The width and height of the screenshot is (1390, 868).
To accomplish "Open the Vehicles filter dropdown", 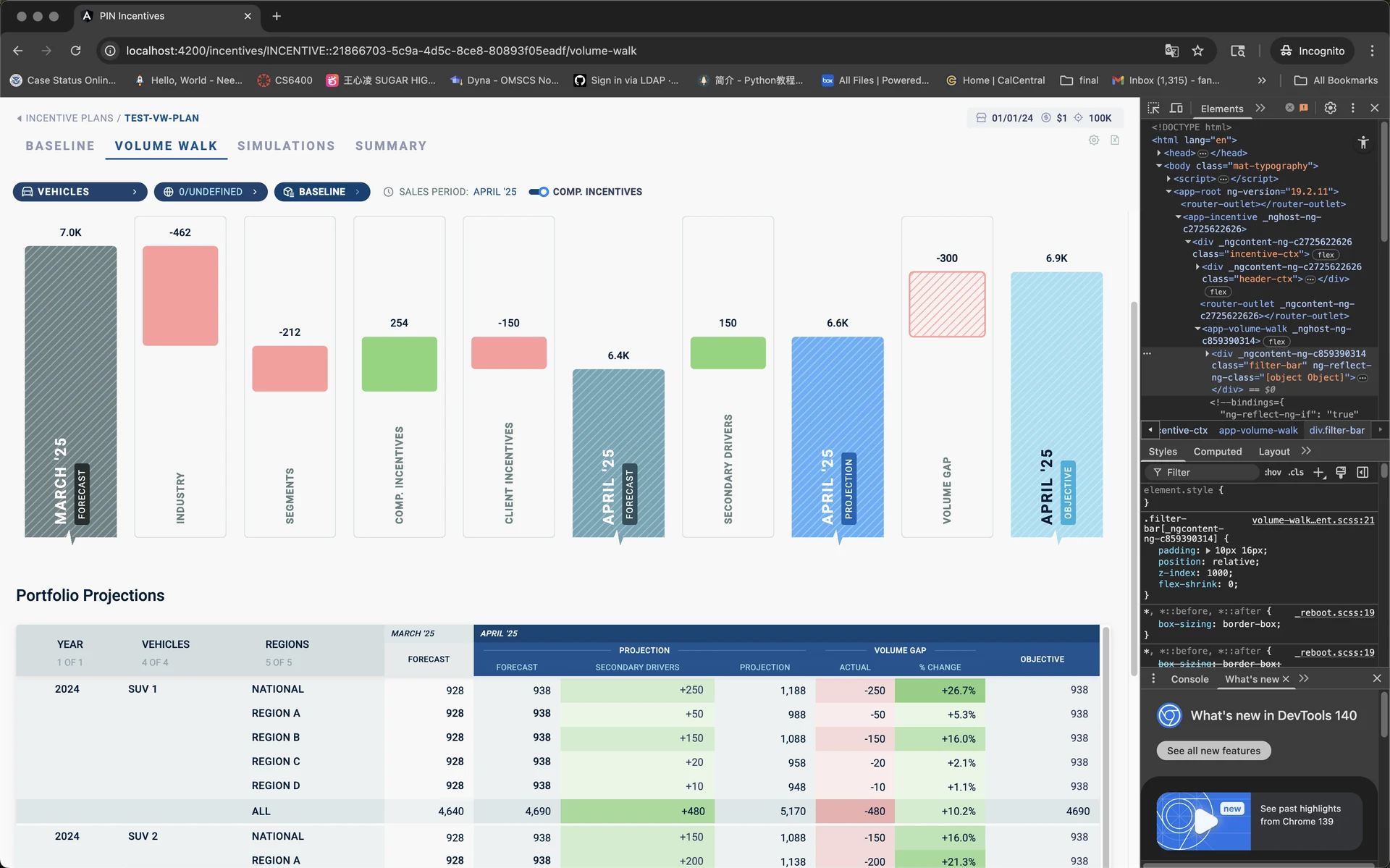I will point(80,192).
